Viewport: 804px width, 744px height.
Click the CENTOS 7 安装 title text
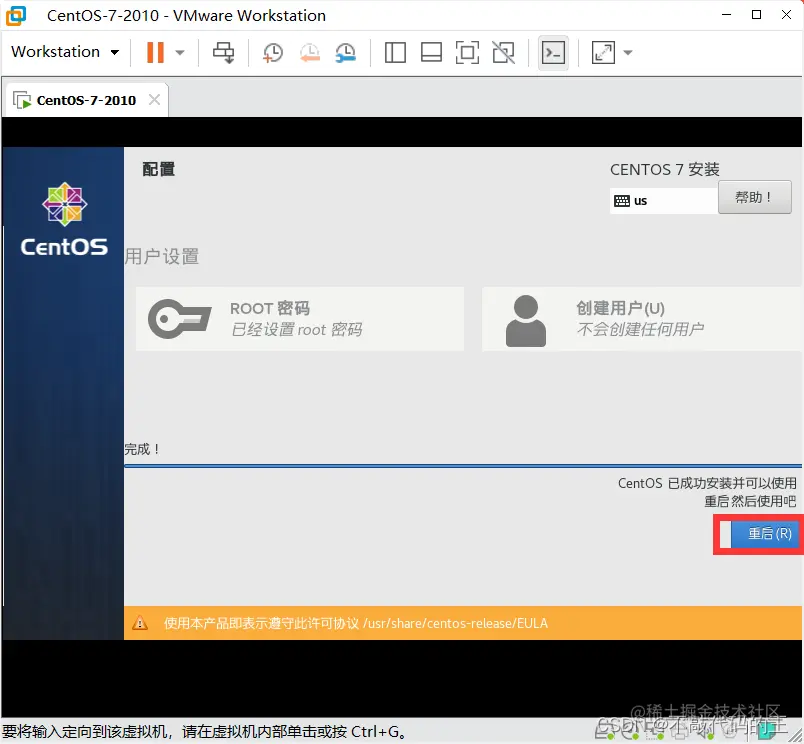tap(665, 170)
